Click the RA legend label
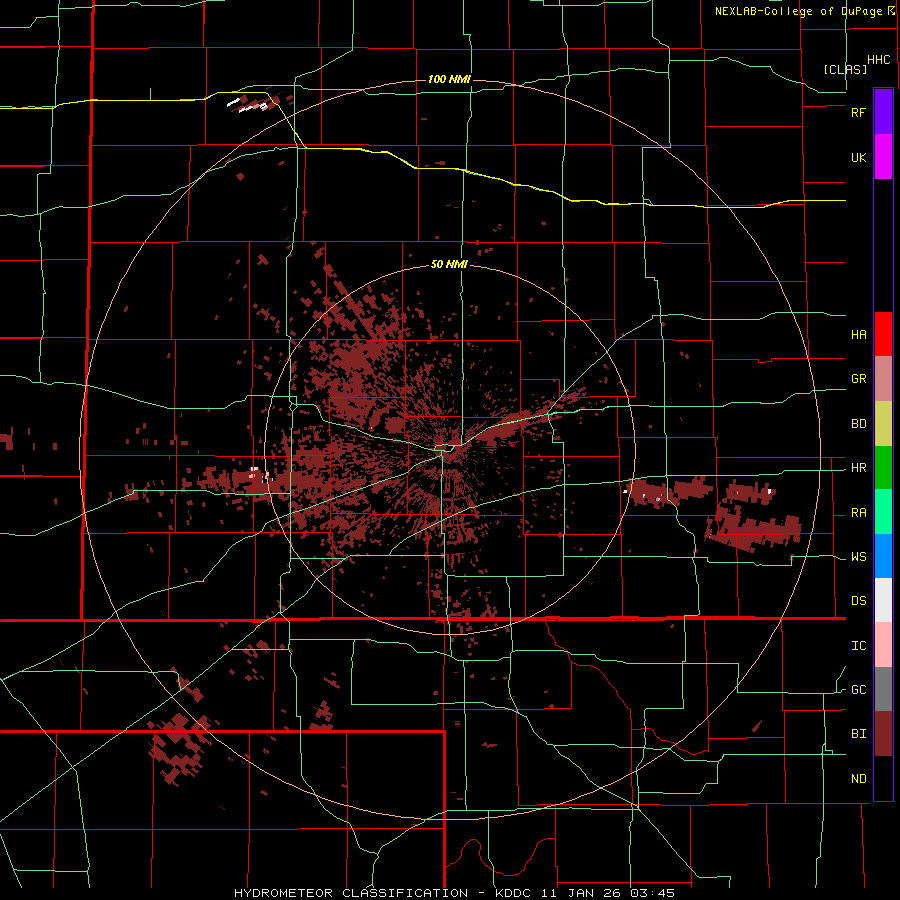The image size is (900, 900). pyautogui.click(x=858, y=513)
